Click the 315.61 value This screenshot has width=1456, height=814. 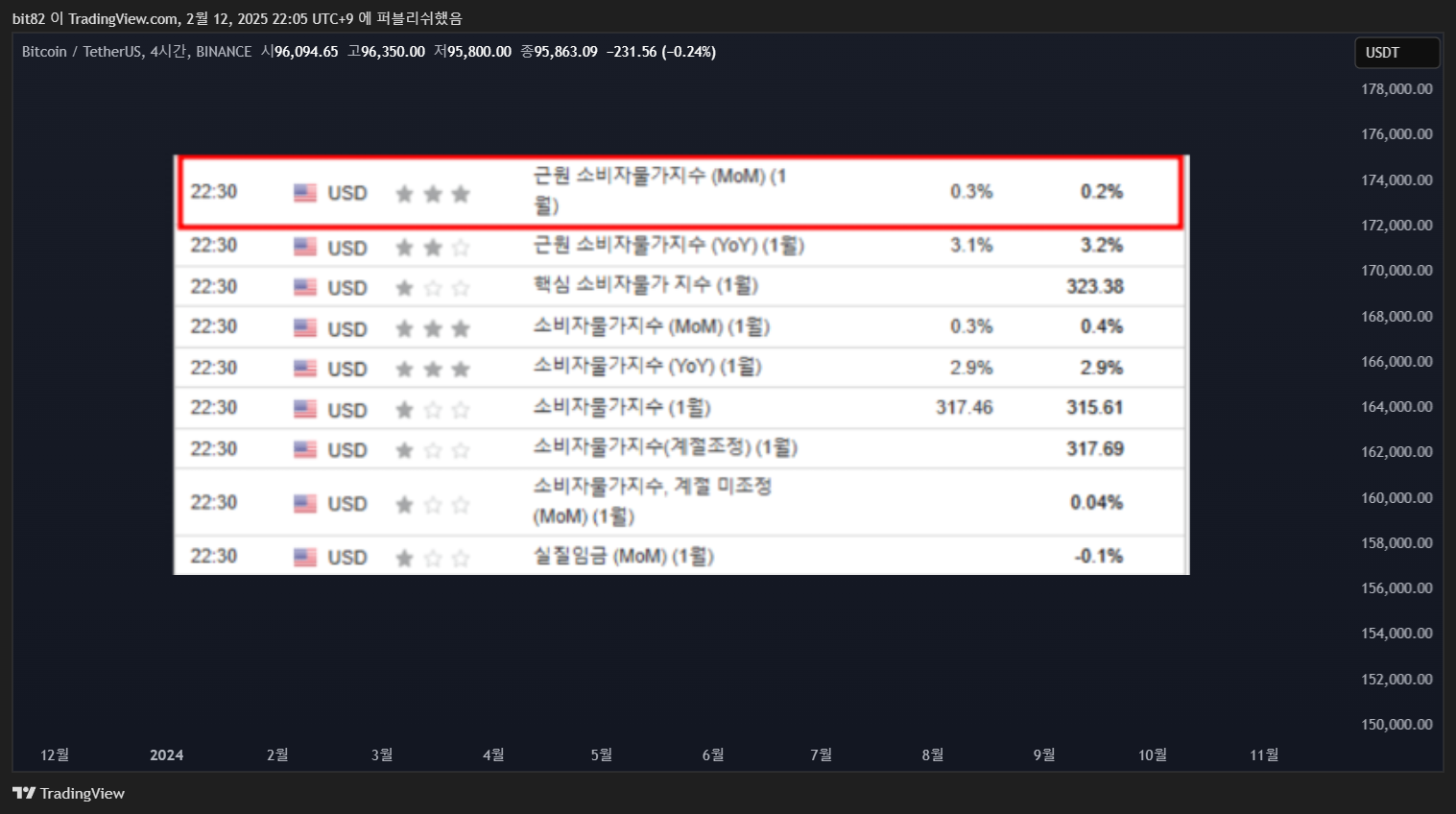pyautogui.click(x=1095, y=408)
